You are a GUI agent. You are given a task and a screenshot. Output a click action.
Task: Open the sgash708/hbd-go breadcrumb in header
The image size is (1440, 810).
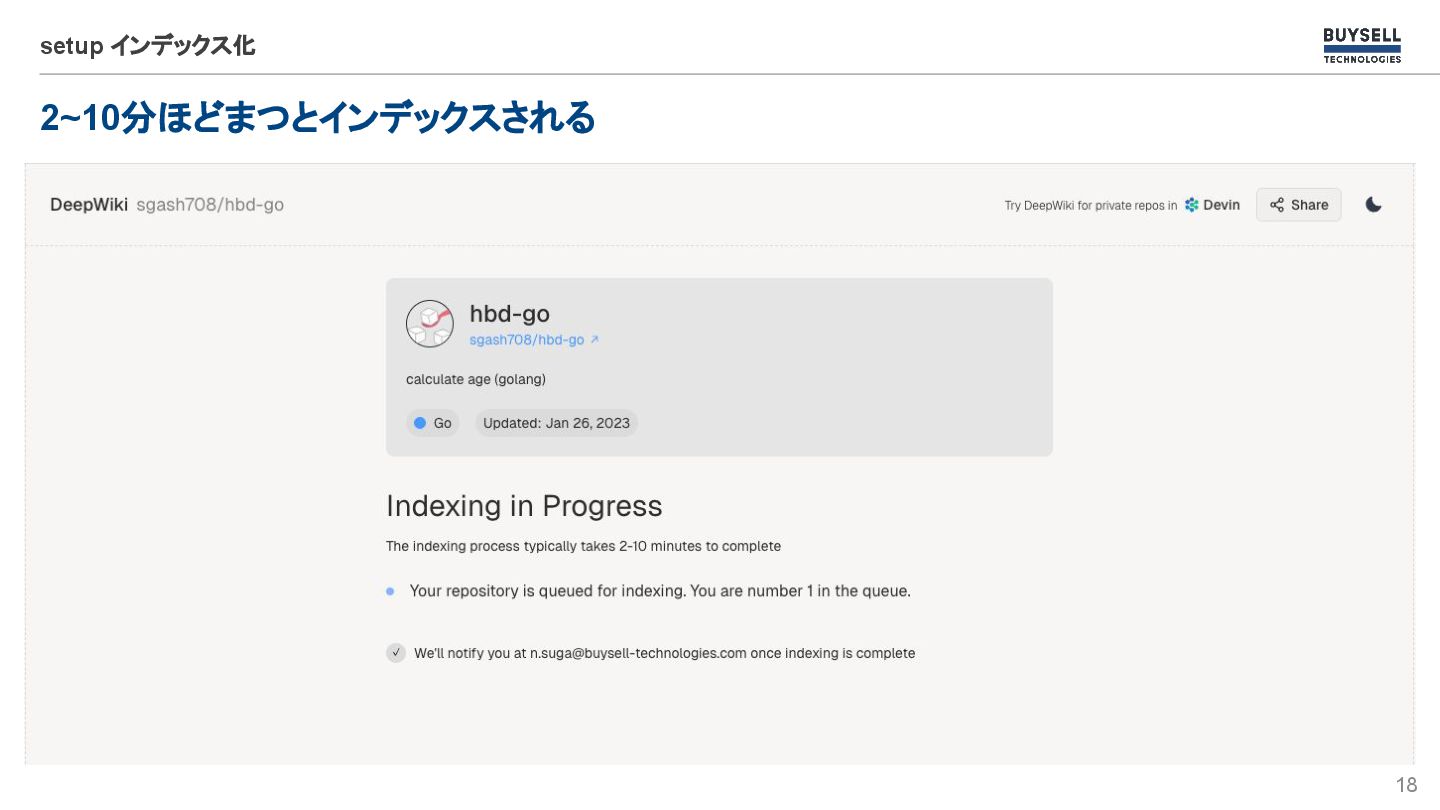(210, 205)
